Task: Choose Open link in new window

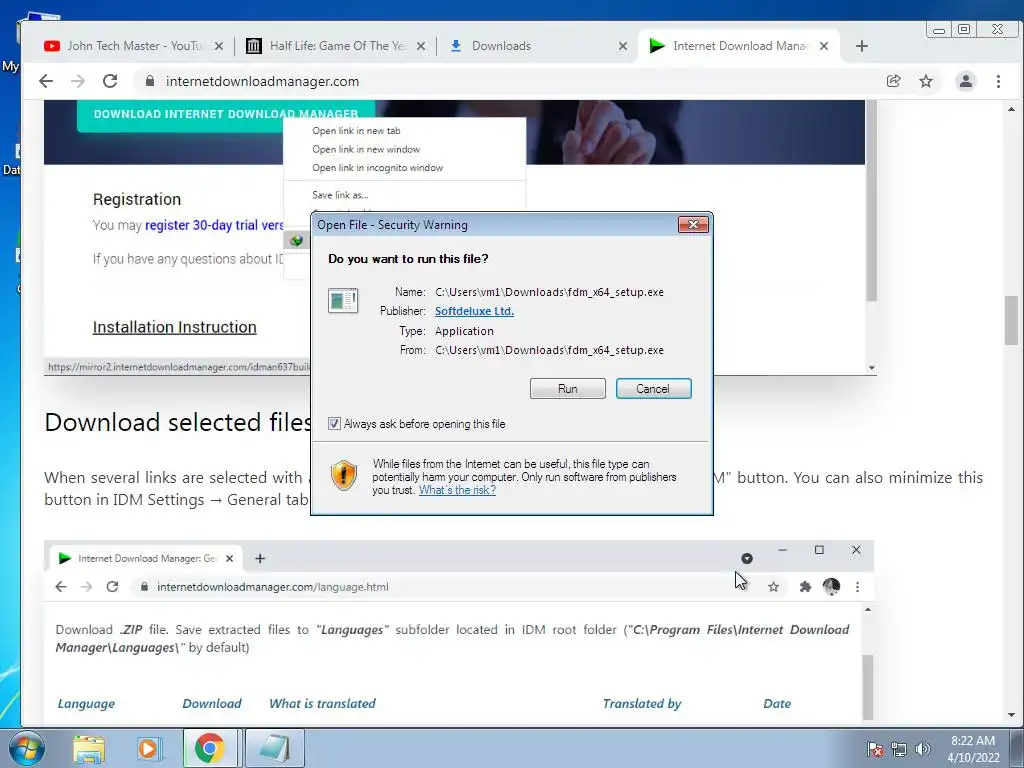Action: pyautogui.click(x=366, y=149)
